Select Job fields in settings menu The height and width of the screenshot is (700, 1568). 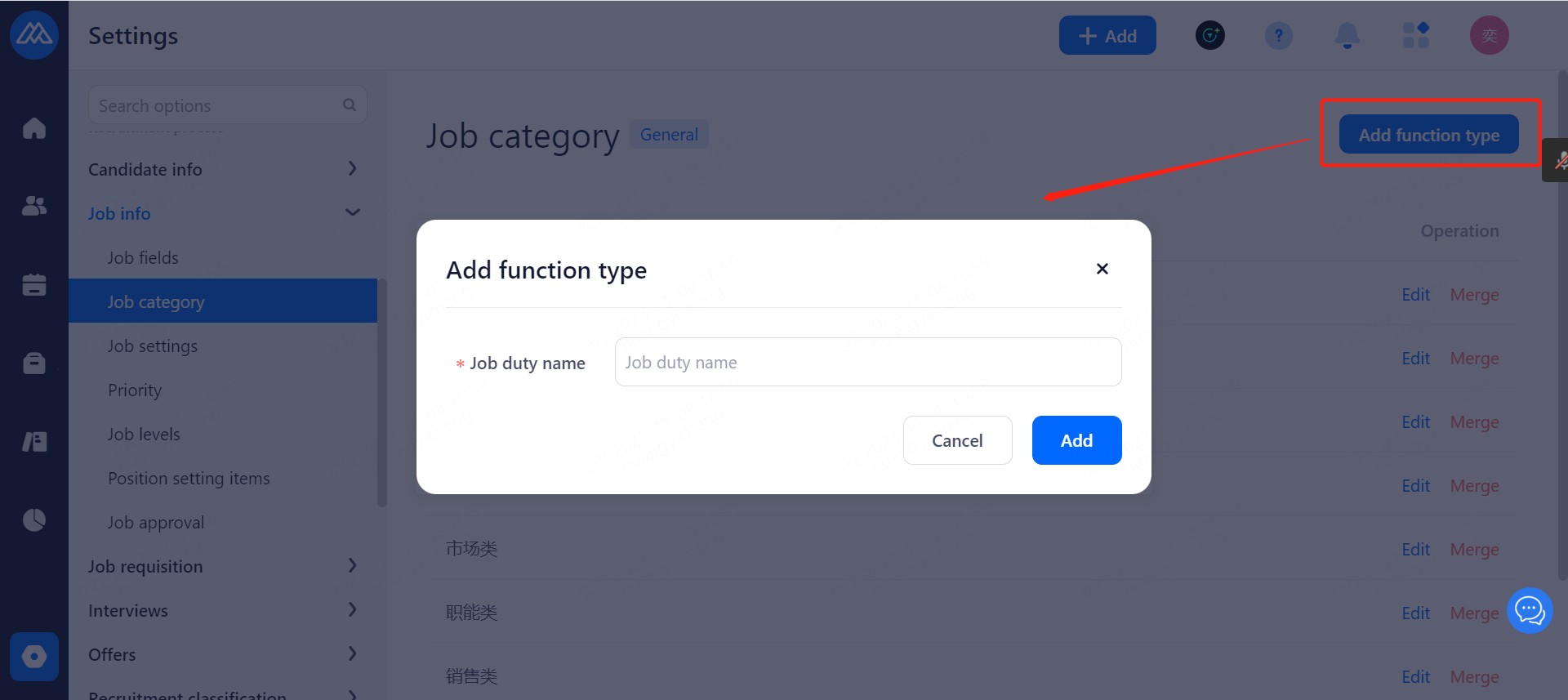pyautogui.click(x=143, y=258)
